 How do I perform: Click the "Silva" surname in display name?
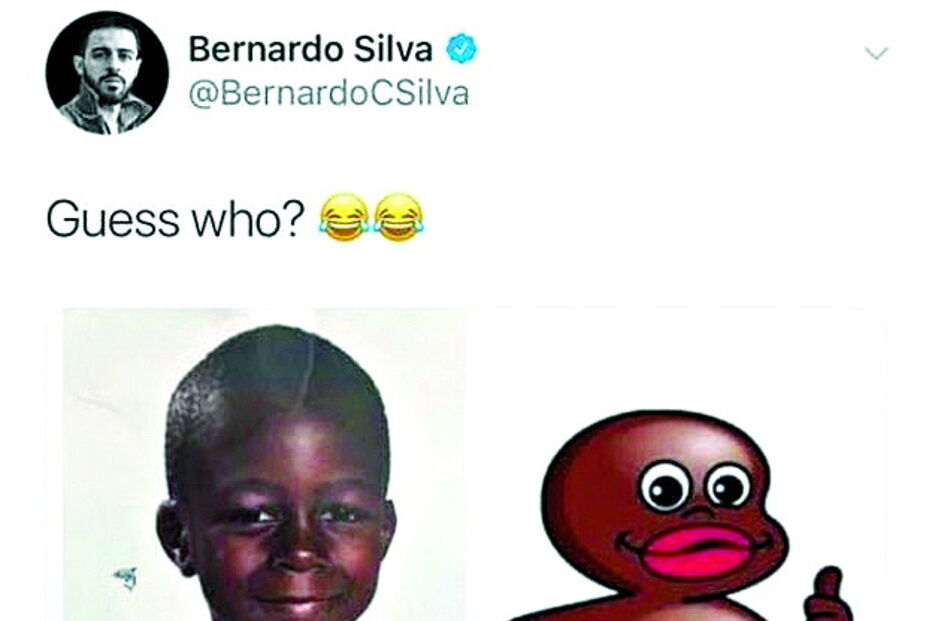point(393,49)
